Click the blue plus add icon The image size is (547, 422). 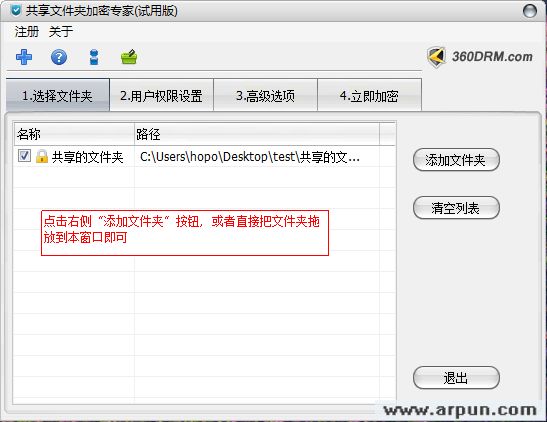click(24, 57)
